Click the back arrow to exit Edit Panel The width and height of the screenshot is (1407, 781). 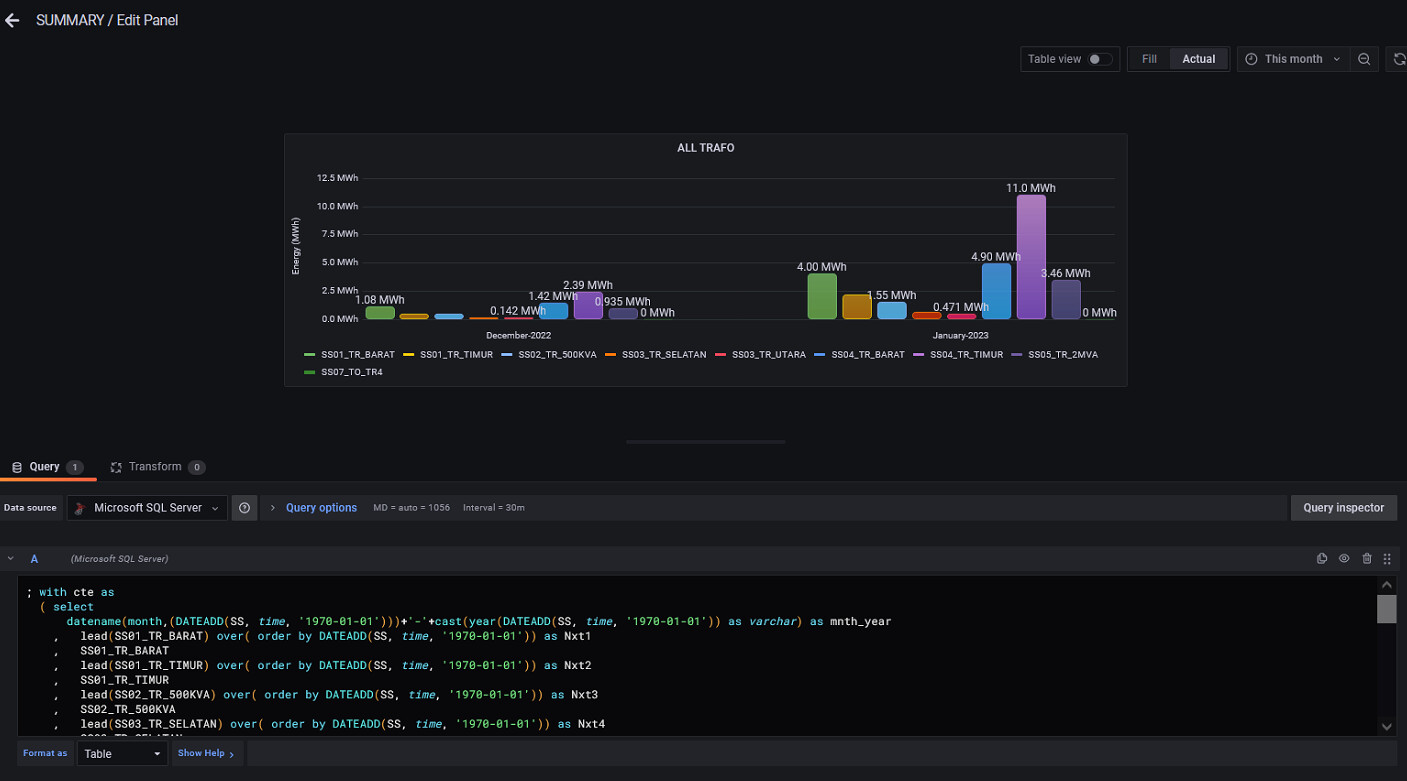[x=12, y=20]
